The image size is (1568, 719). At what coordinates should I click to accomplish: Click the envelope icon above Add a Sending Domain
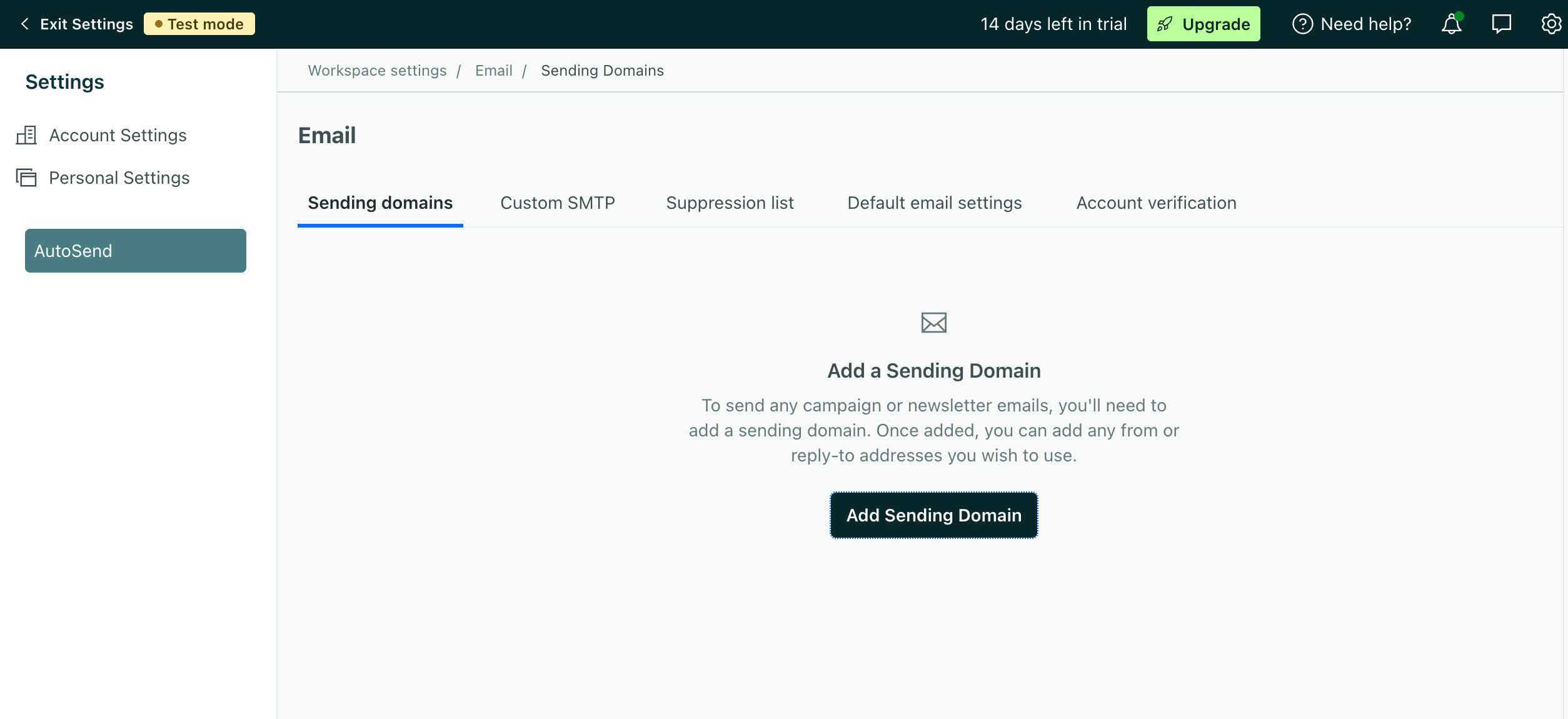(933, 323)
